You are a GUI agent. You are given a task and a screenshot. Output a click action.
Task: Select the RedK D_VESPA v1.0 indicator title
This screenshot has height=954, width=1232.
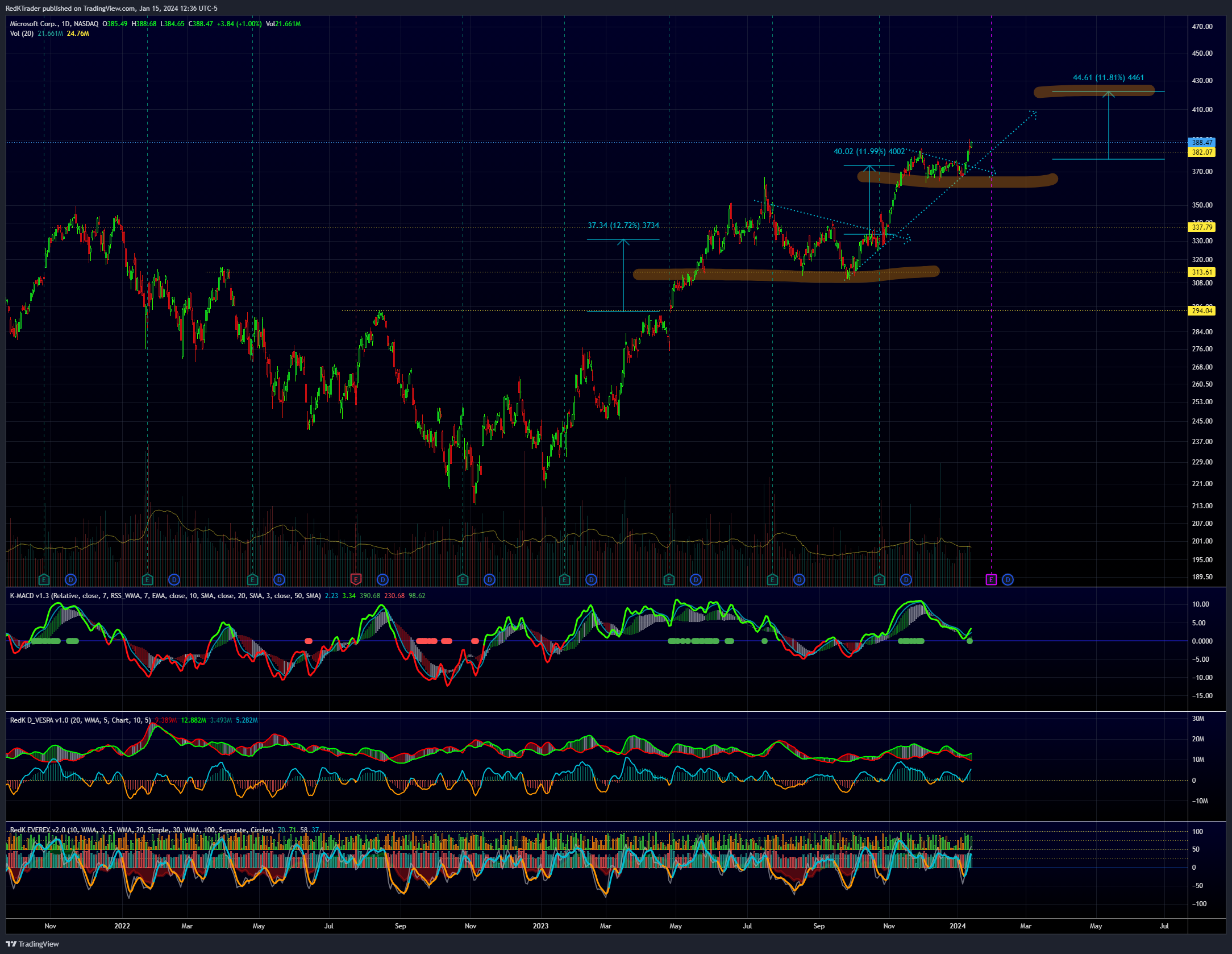(x=80, y=720)
